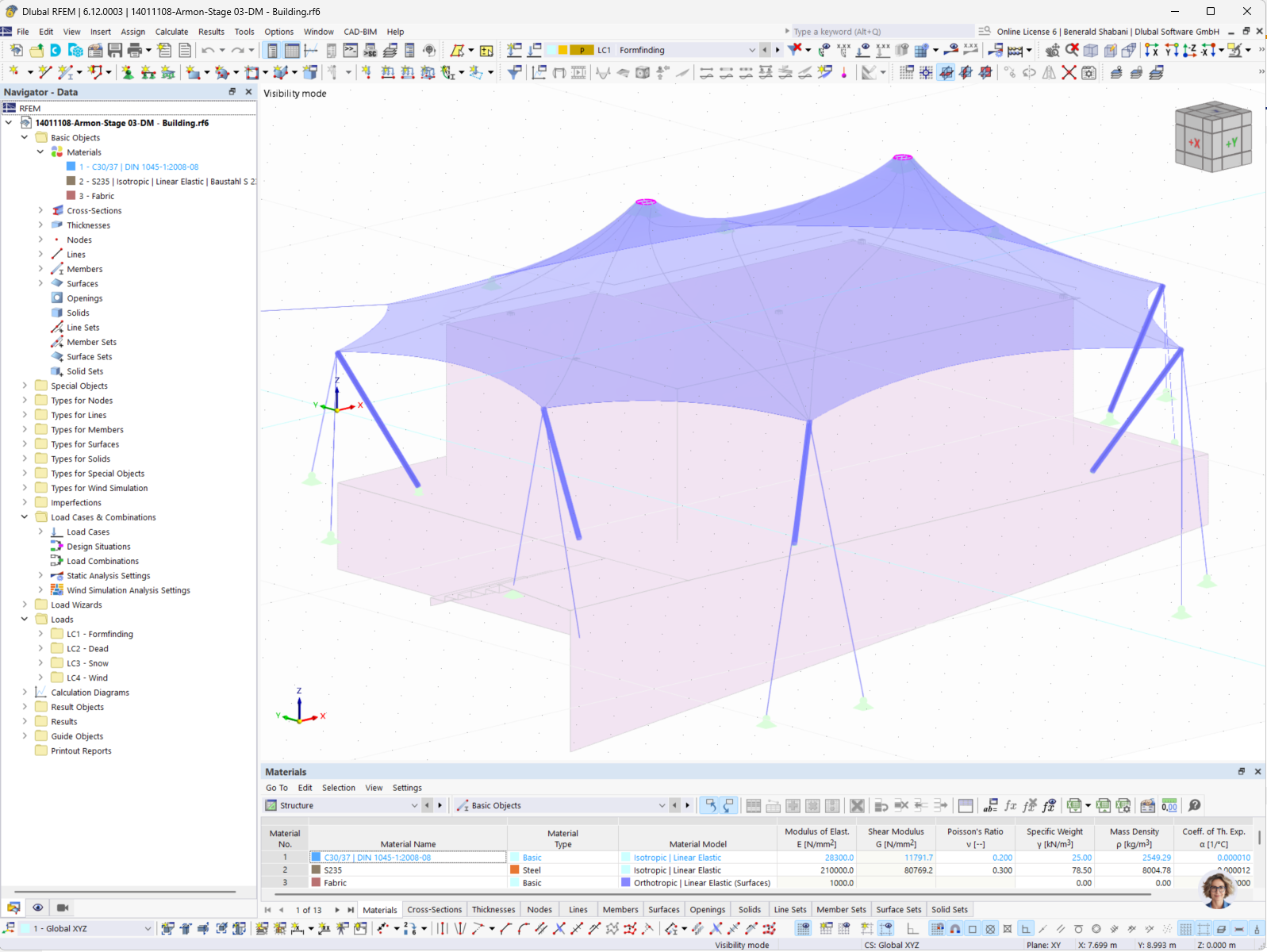Switch to the Surface Sets table tab
The height and width of the screenshot is (952, 1267).
click(898, 909)
